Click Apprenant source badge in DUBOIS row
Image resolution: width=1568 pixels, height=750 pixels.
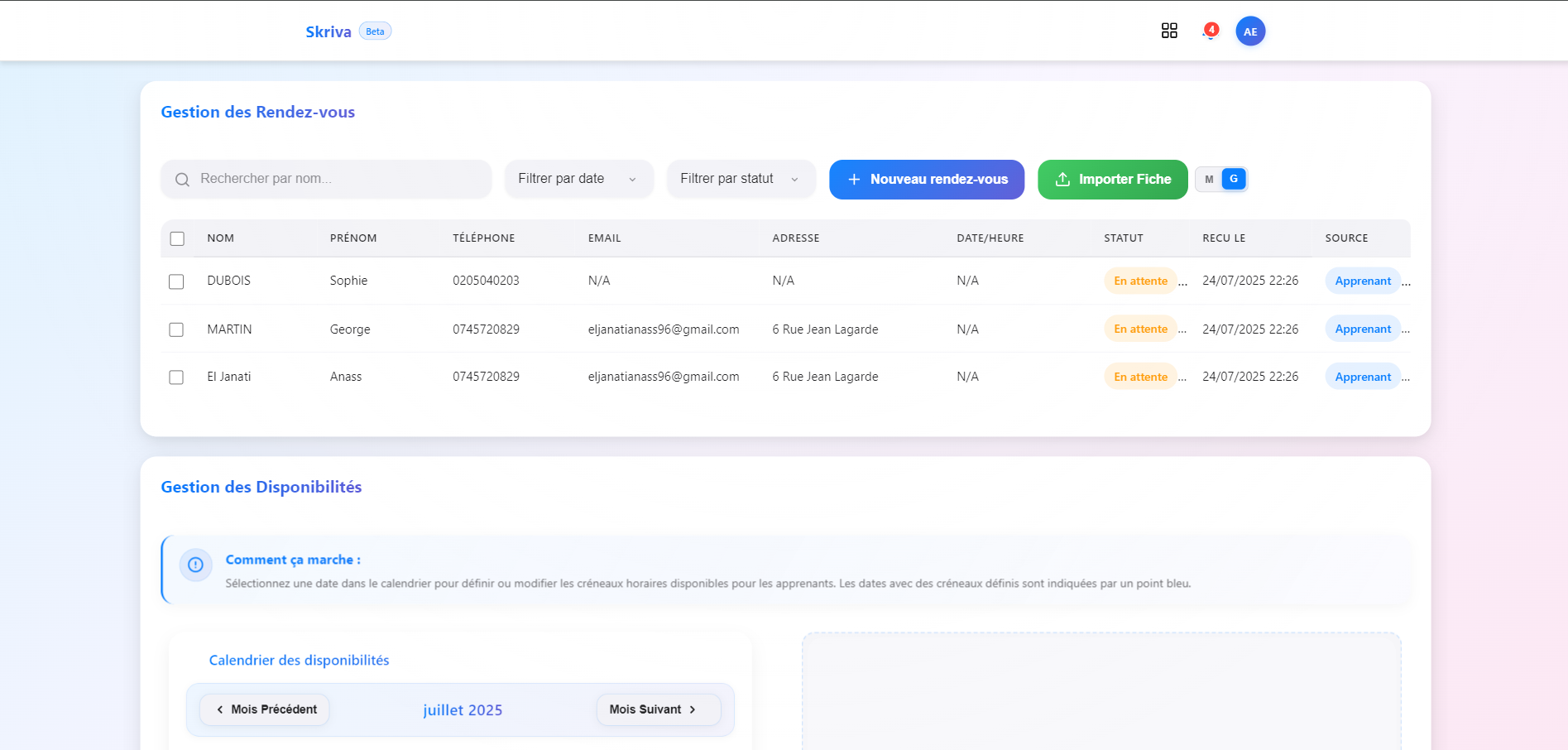pos(1363,281)
